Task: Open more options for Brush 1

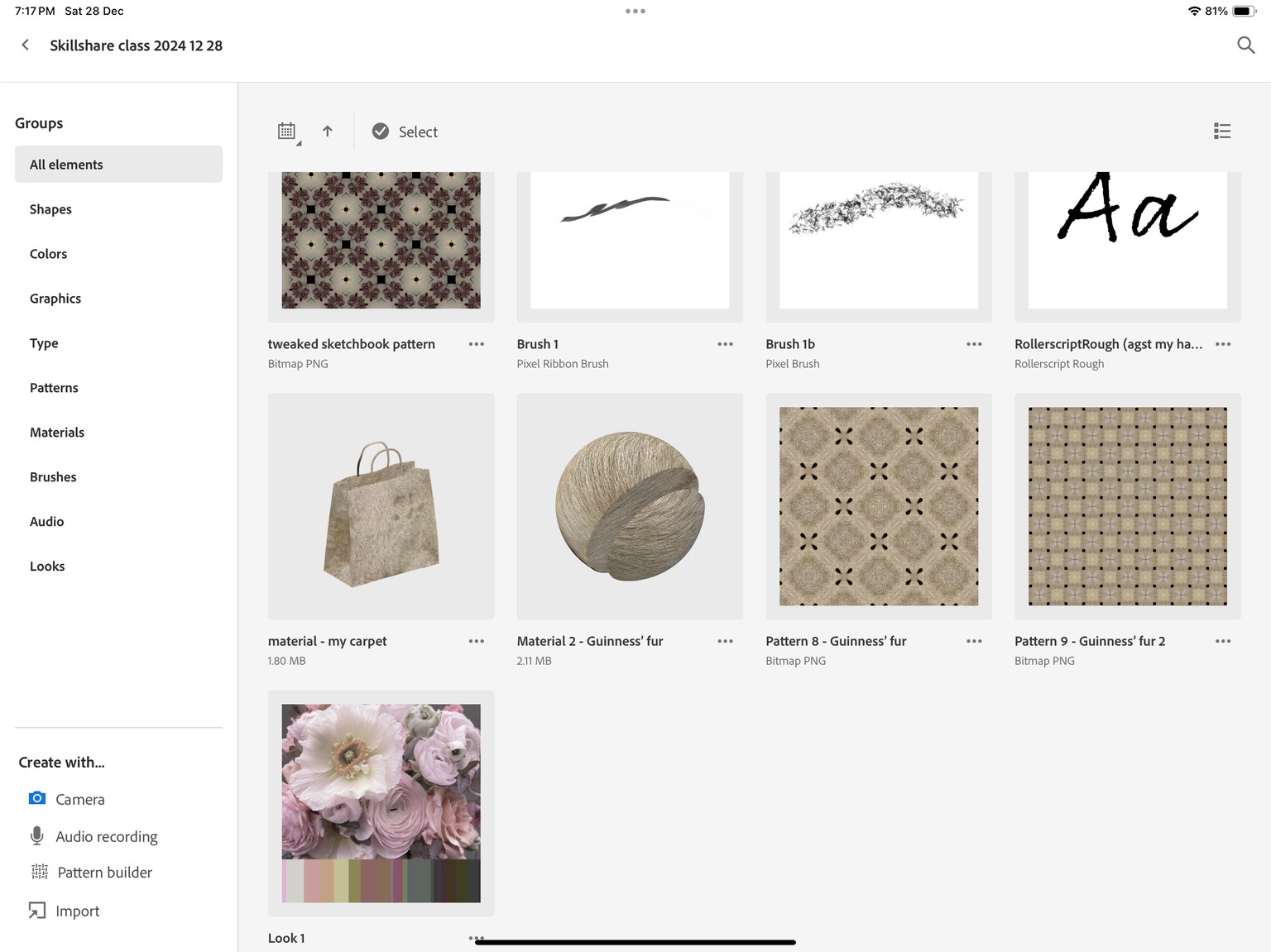Action: pyautogui.click(x=726, y=344)
